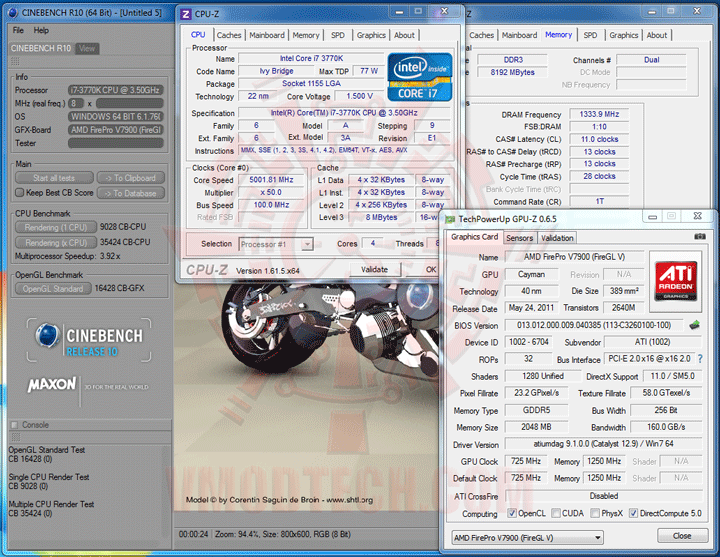Image resolution: width=720 pixels, height=557 pixels.
Task: Click the Driver Version field in GPU-Z
Action: (603, 444)
